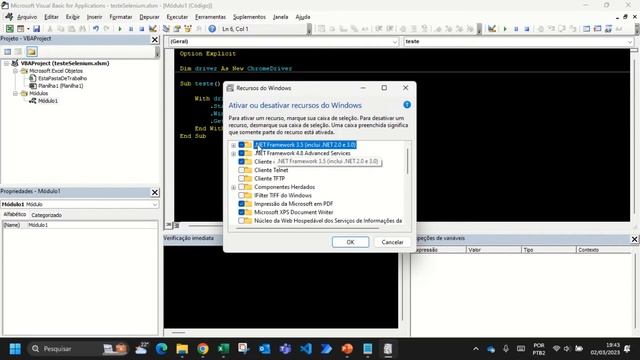Open the Módulo1 Módulo properties dropdown
Screen dimensions: 640x360
[155, 204]
